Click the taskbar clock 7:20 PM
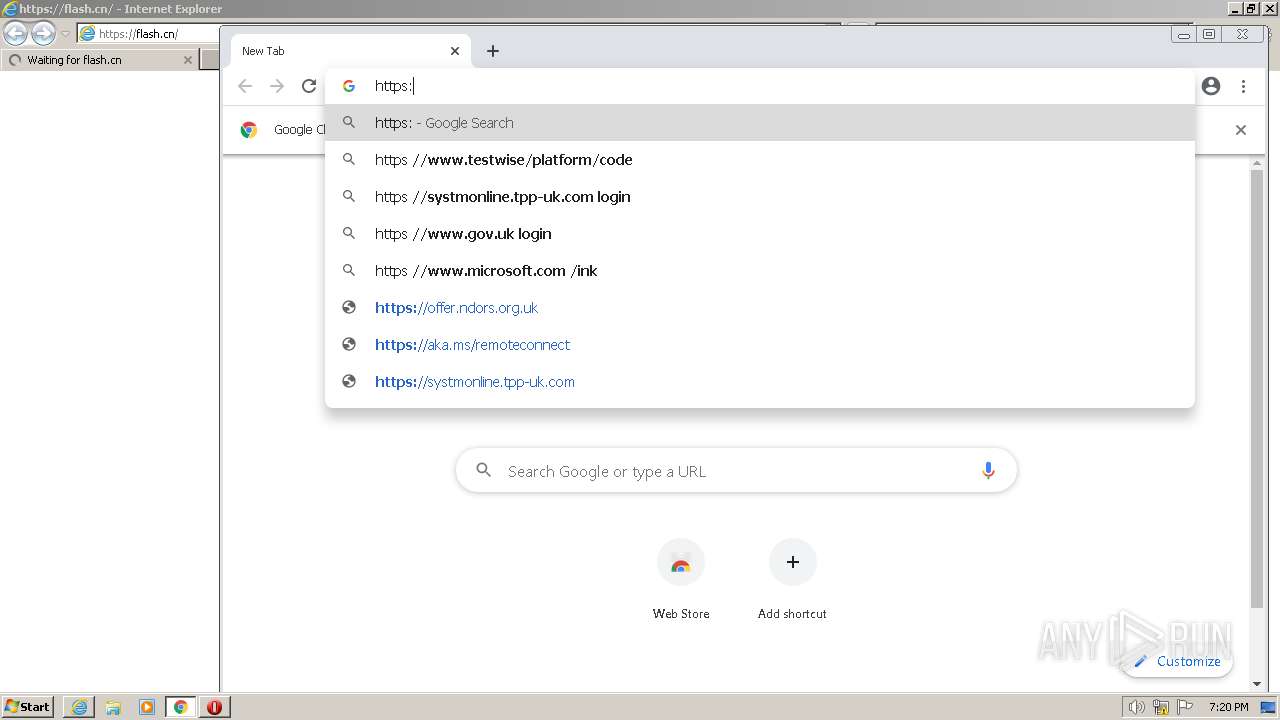This screenshot has height=720, width=1280. [x=1228, y=707]
